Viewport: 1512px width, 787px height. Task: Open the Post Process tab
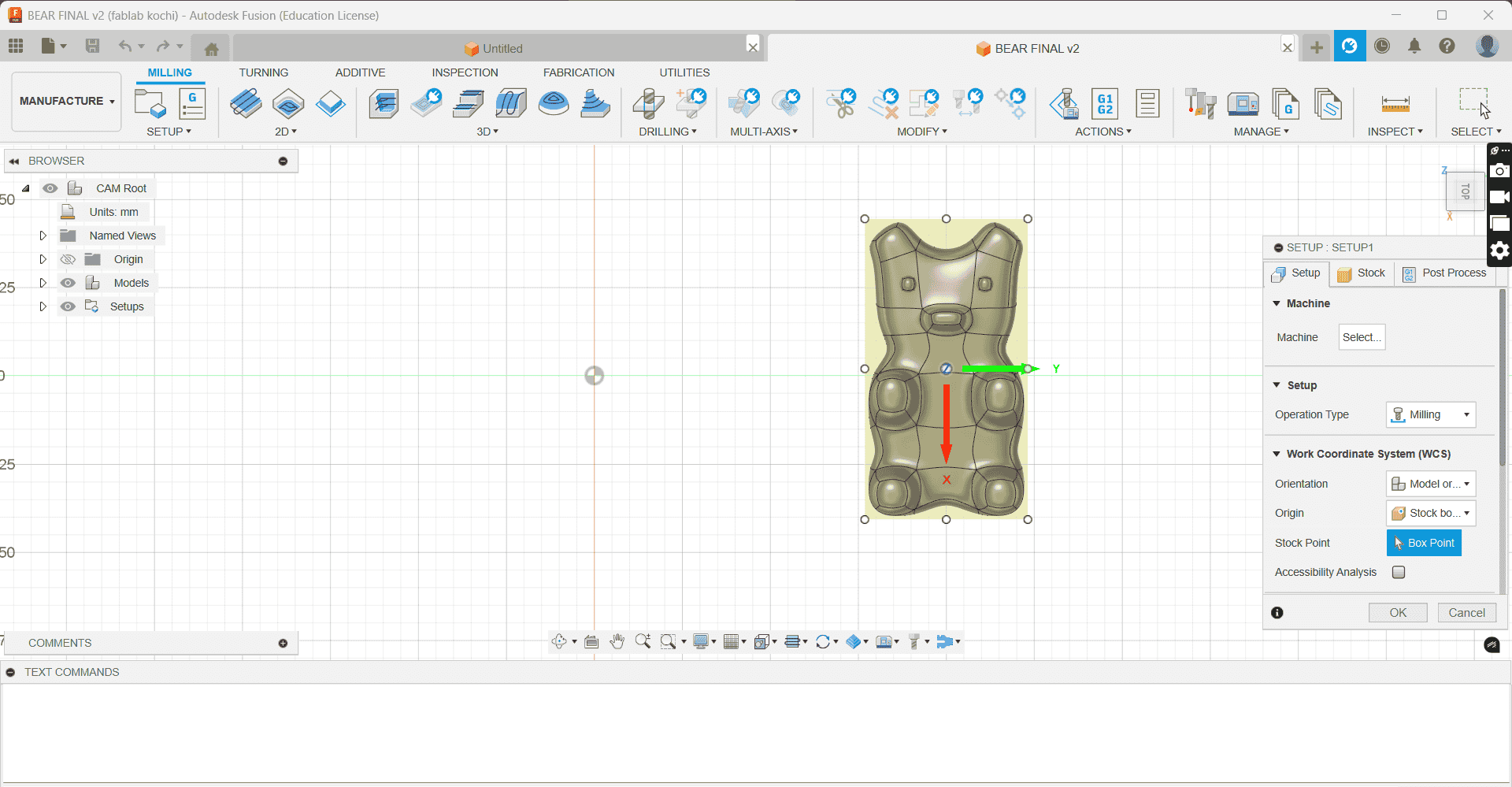point(1444,273)
